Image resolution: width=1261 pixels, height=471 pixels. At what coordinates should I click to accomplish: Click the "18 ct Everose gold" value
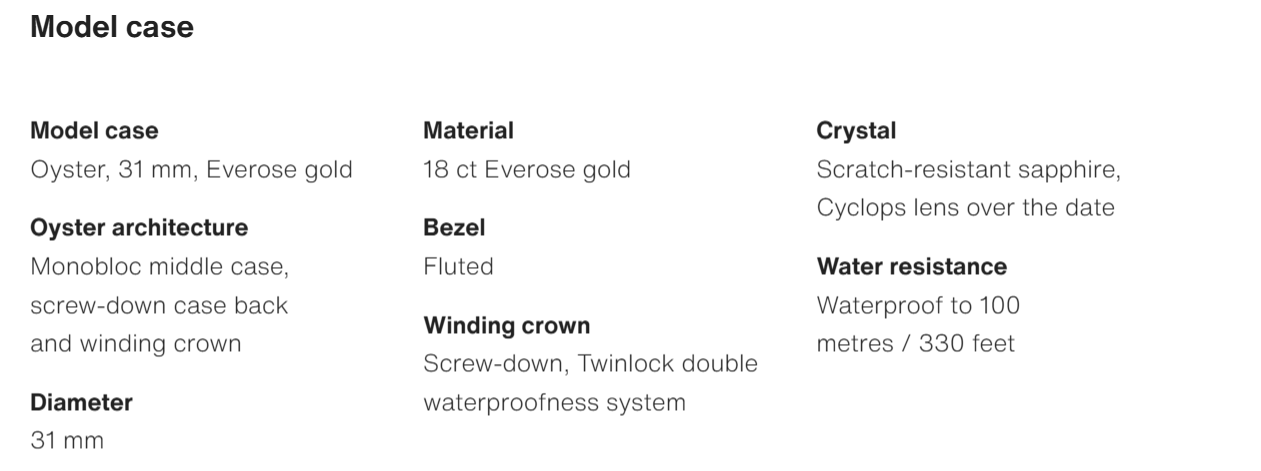[526, 169]
